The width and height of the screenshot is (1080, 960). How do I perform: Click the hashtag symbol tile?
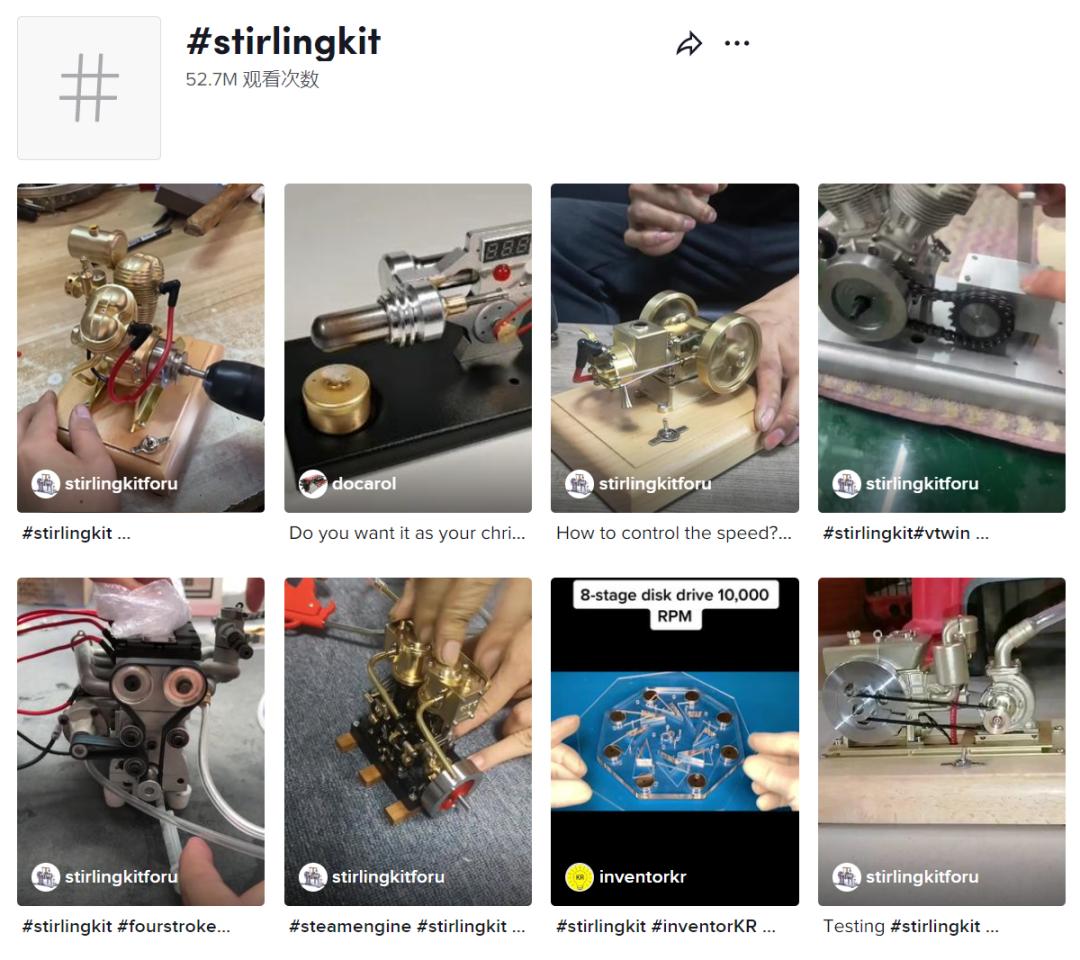click(x=89, y=88)
